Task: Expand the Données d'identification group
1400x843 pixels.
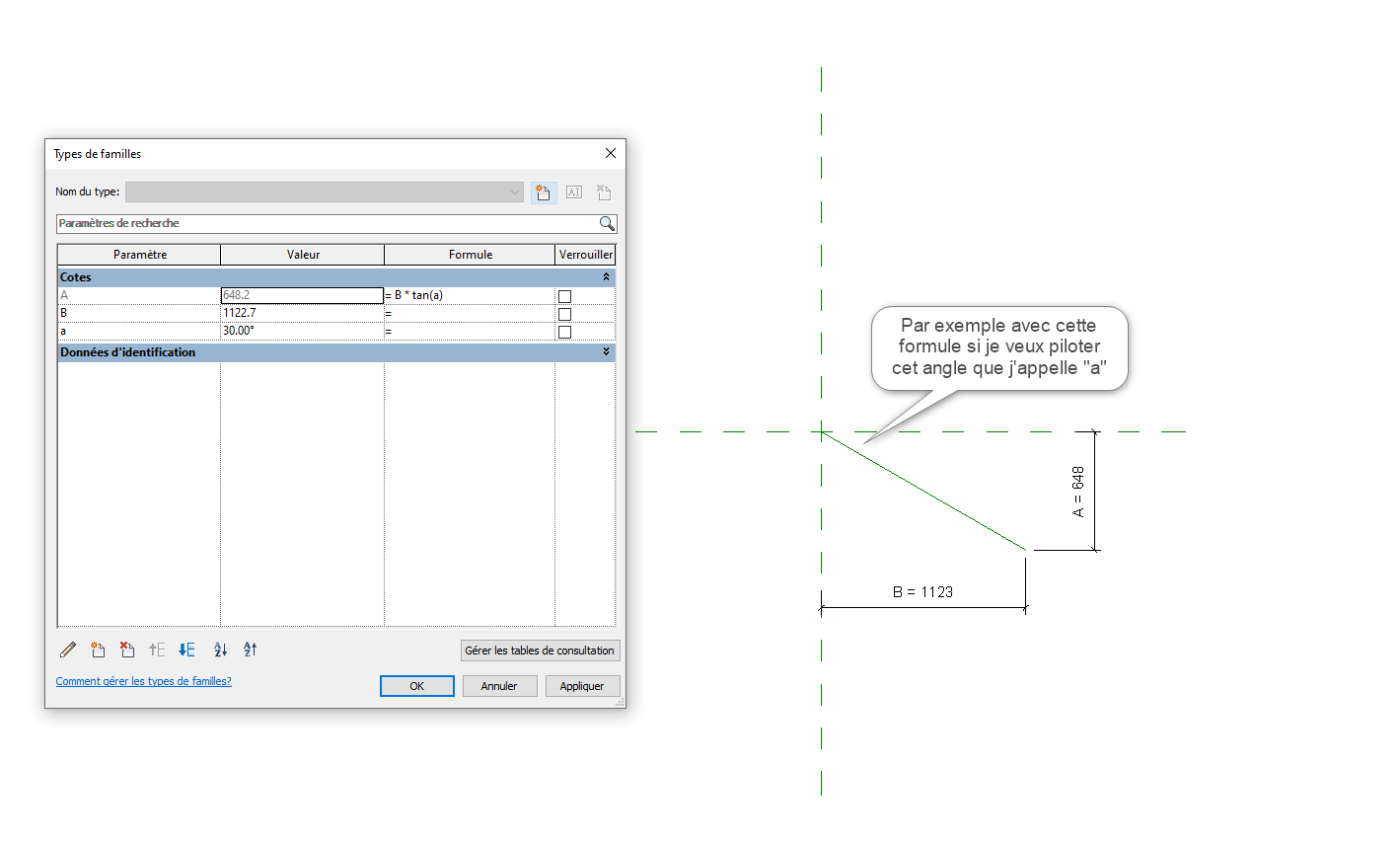Action: pyautogui.click(x=606, y=352)
